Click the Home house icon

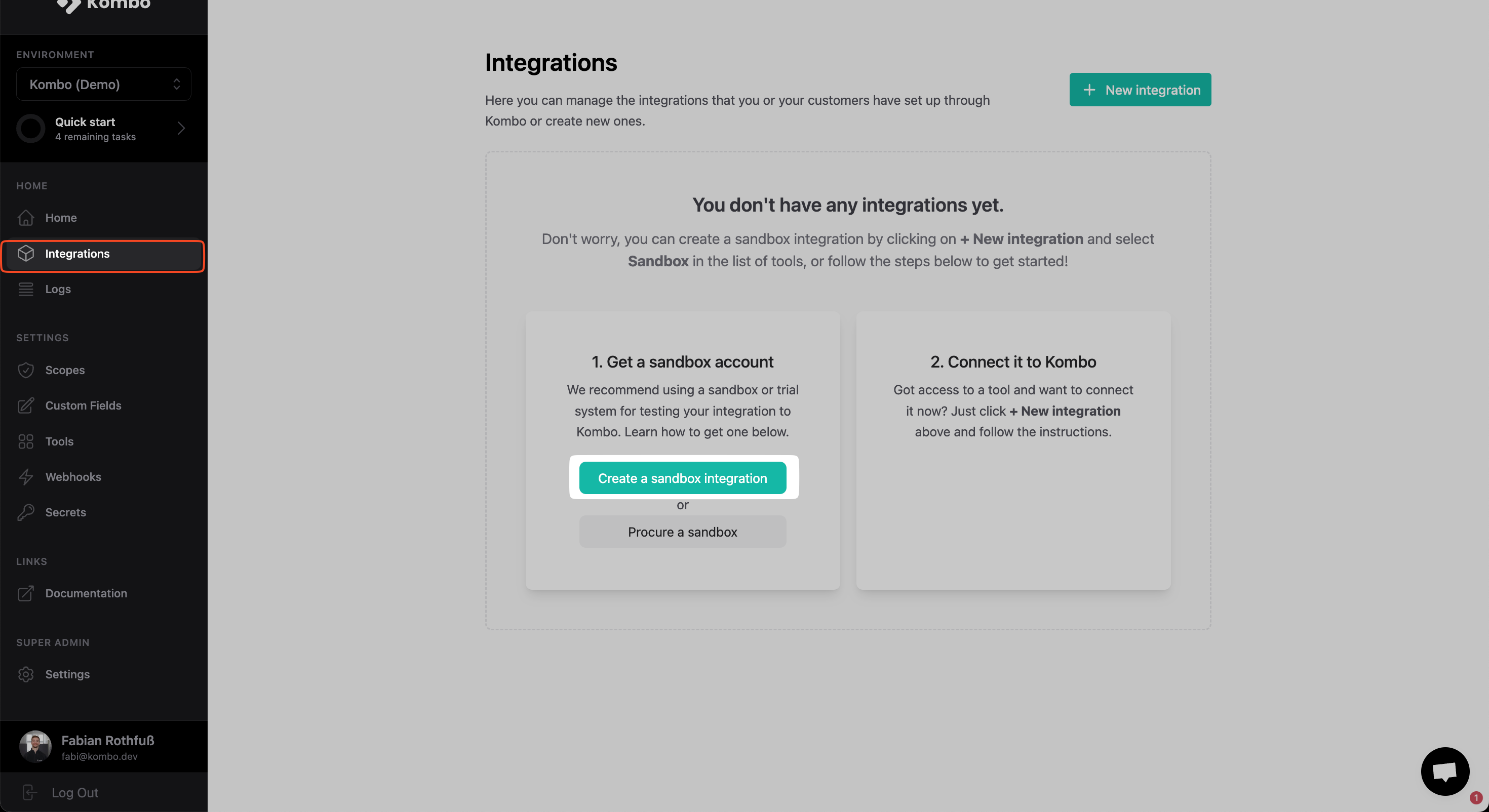coord(26,218)
